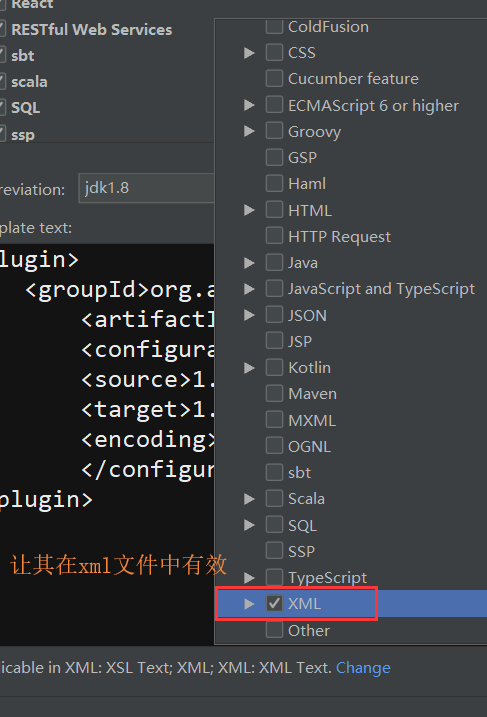
Task: Expand the TypeScript context node
Action: 249,577
